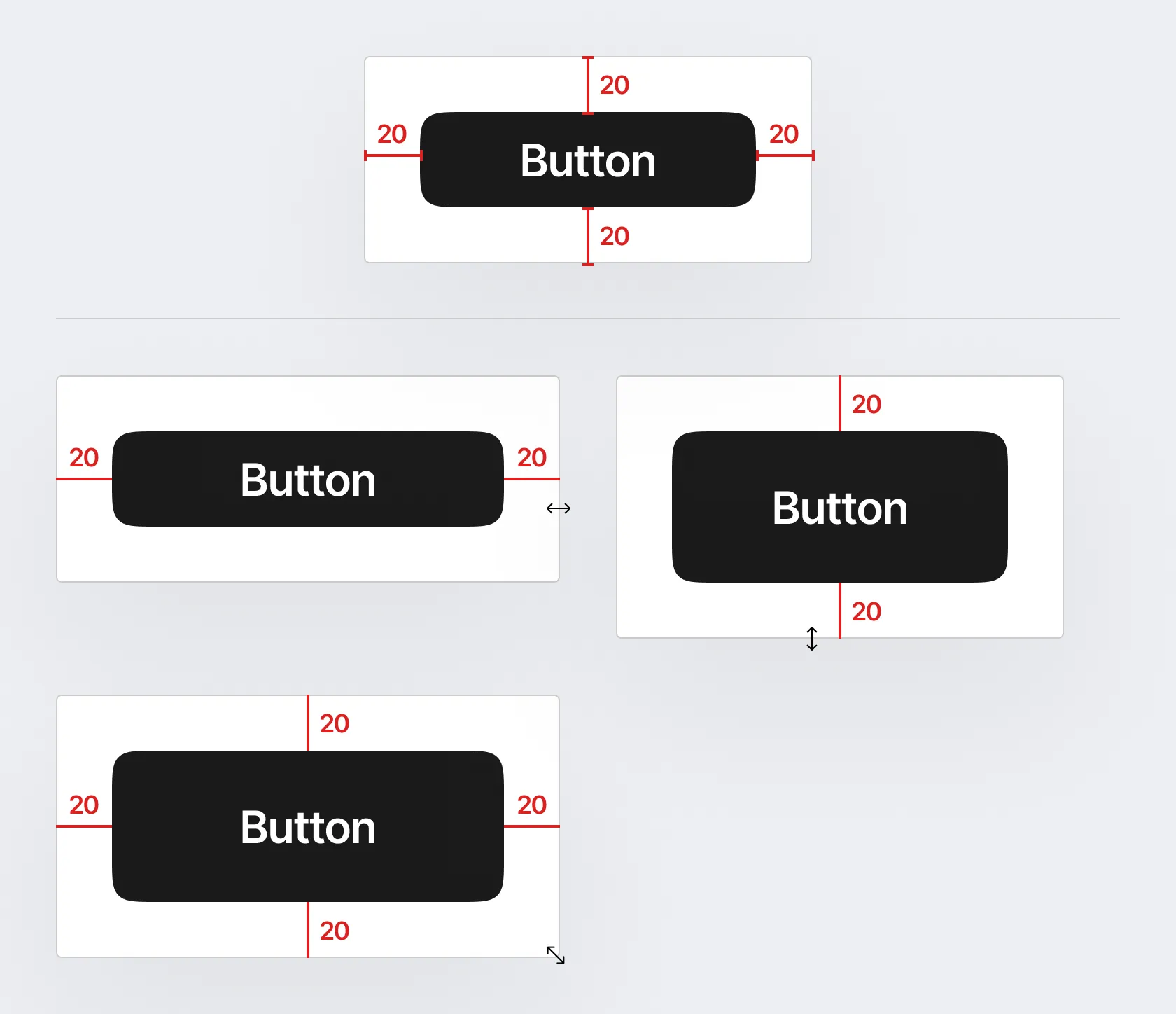Click right "20" label in horizontal-resize card
The height and width of the screenshot is (1014, 1176).
532,458
